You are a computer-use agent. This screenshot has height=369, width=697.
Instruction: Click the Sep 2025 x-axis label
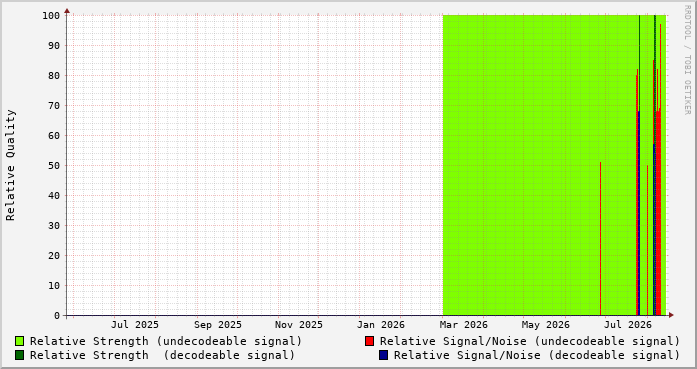pos(217,325)
